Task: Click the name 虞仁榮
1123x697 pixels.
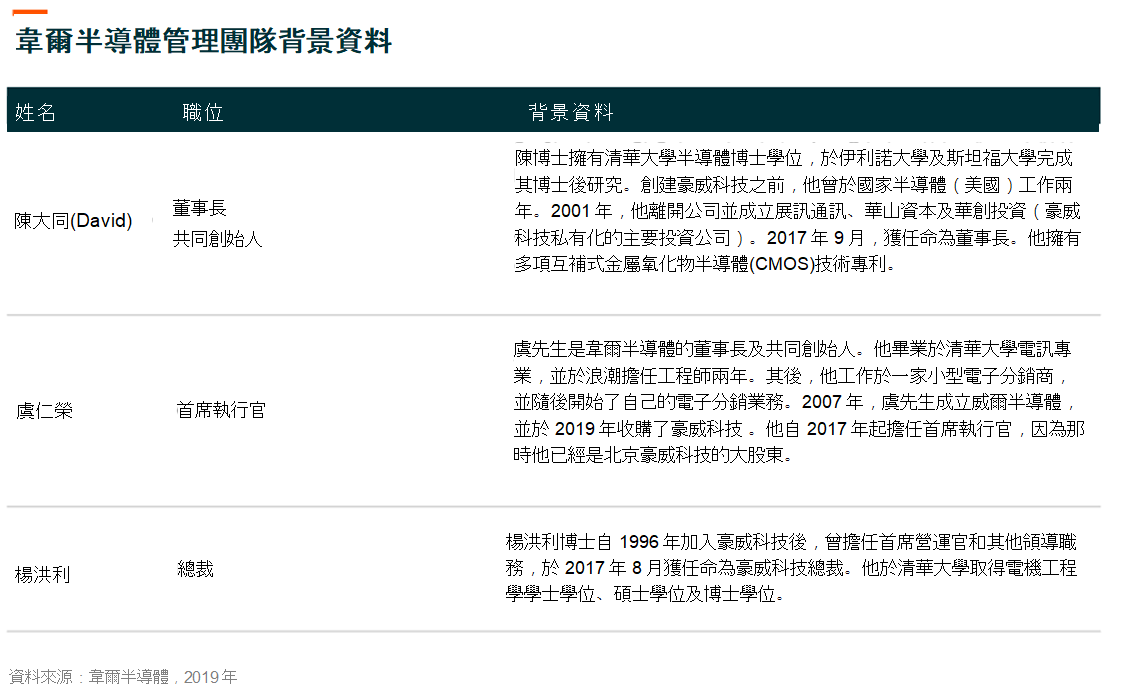Action: pos(44,411)
